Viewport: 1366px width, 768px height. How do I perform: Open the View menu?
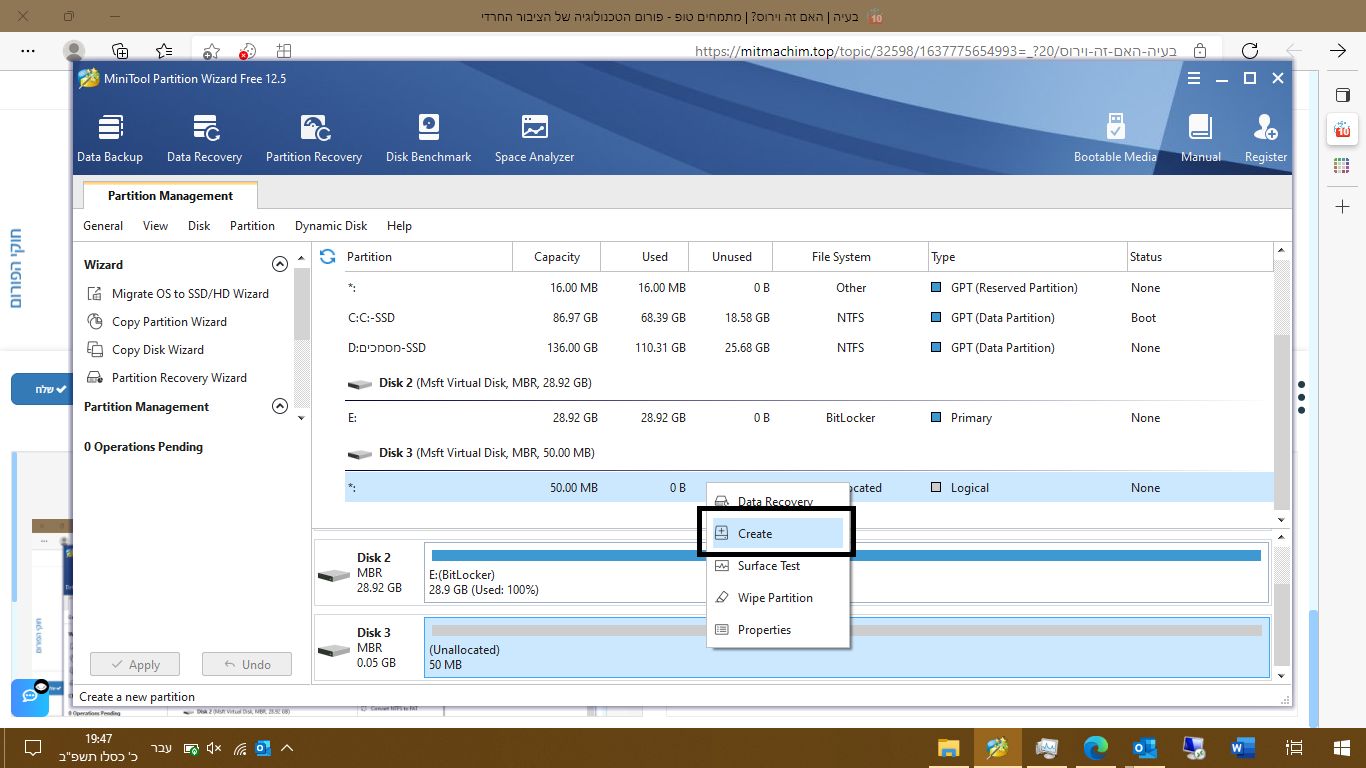pos(155,226)
